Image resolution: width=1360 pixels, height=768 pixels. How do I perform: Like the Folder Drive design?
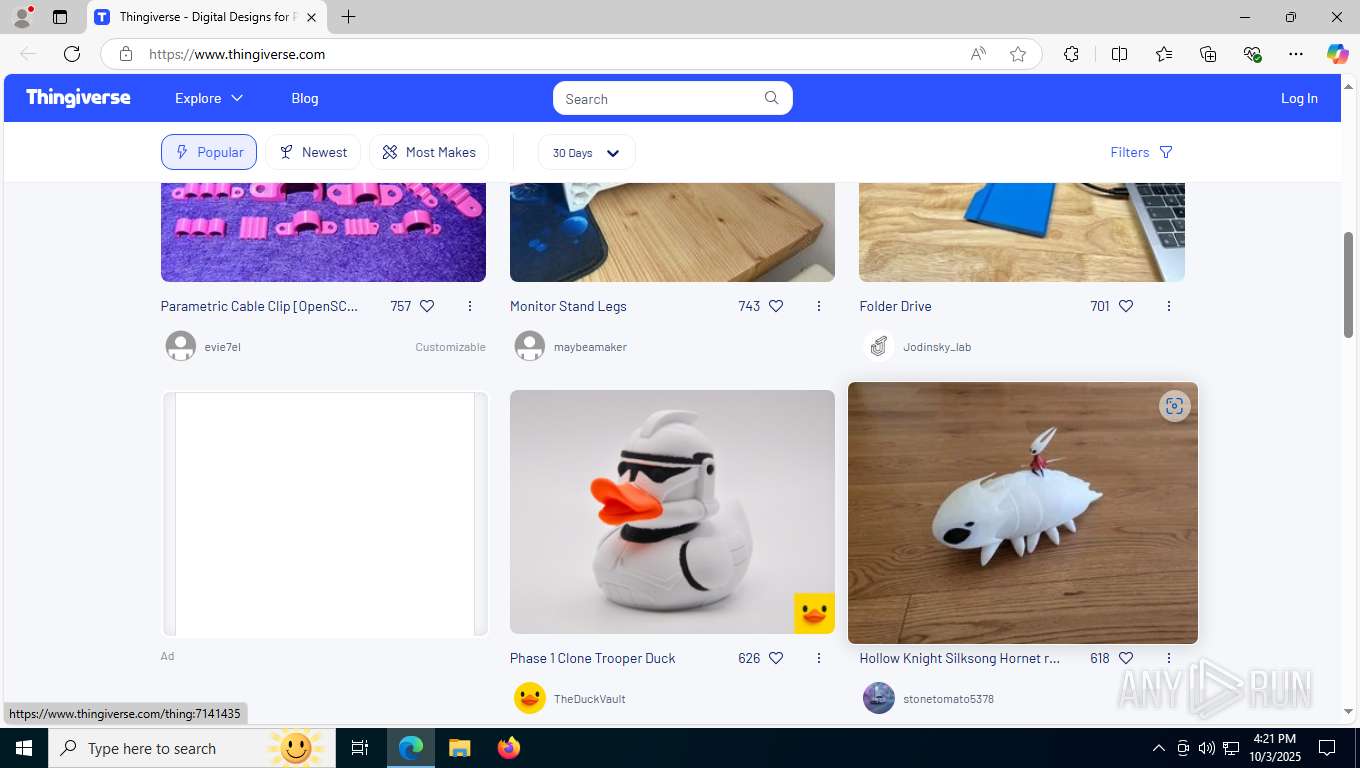1126,306
